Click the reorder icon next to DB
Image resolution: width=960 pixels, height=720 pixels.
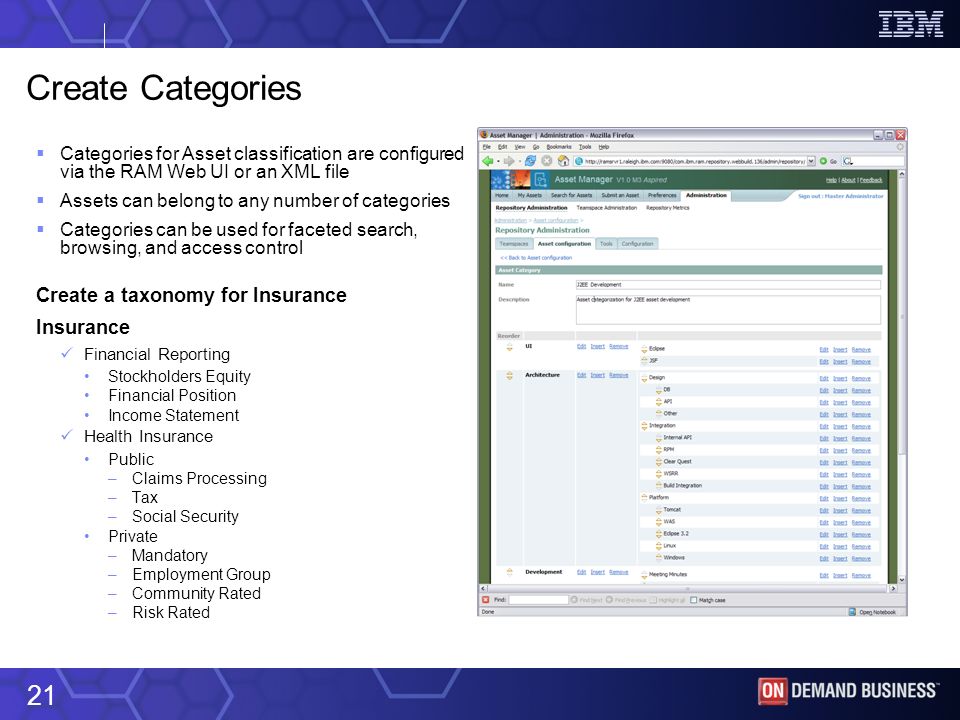pos(659,389)
